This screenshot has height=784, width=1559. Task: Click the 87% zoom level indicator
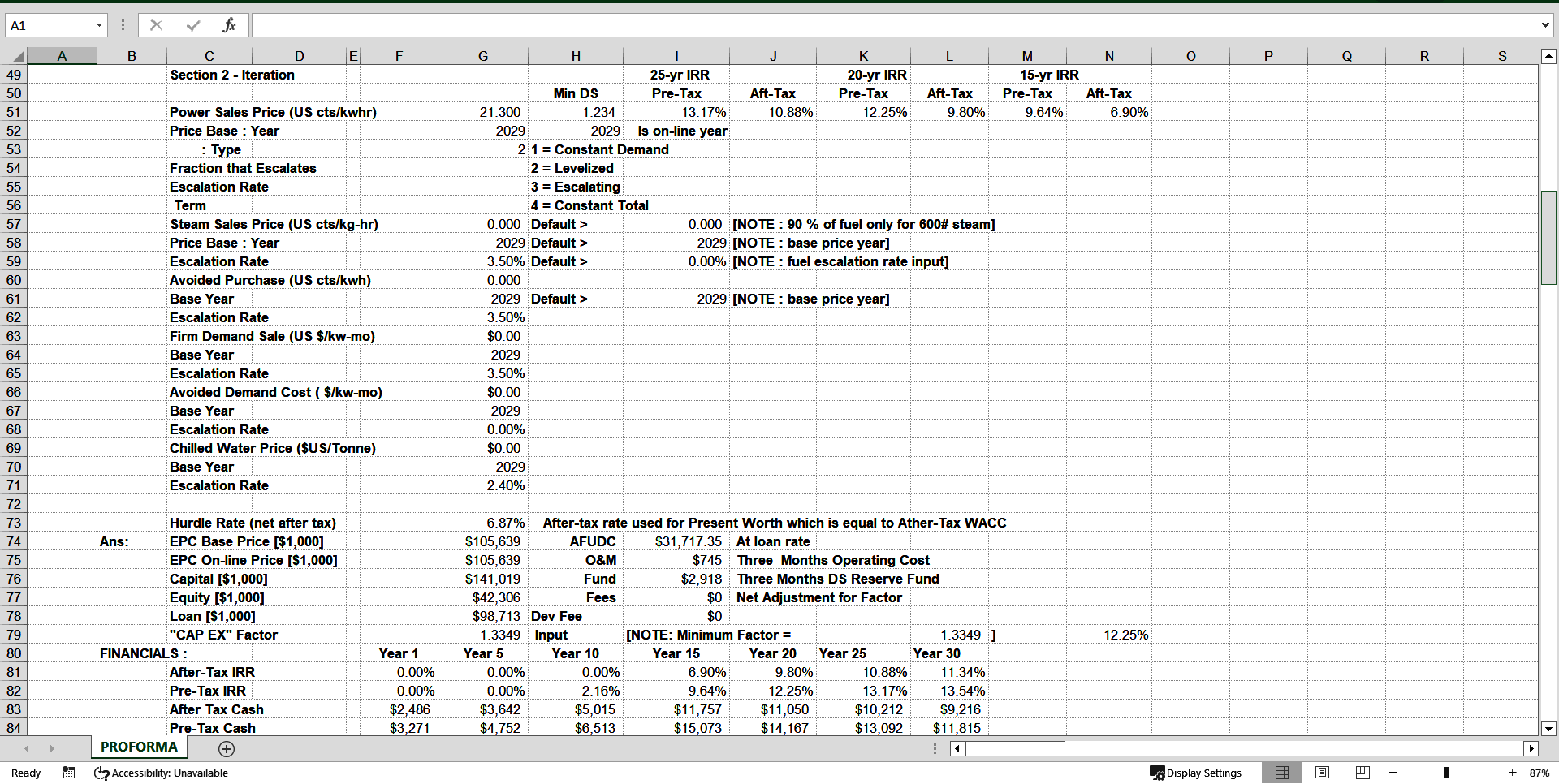[x=1539, y=773]
